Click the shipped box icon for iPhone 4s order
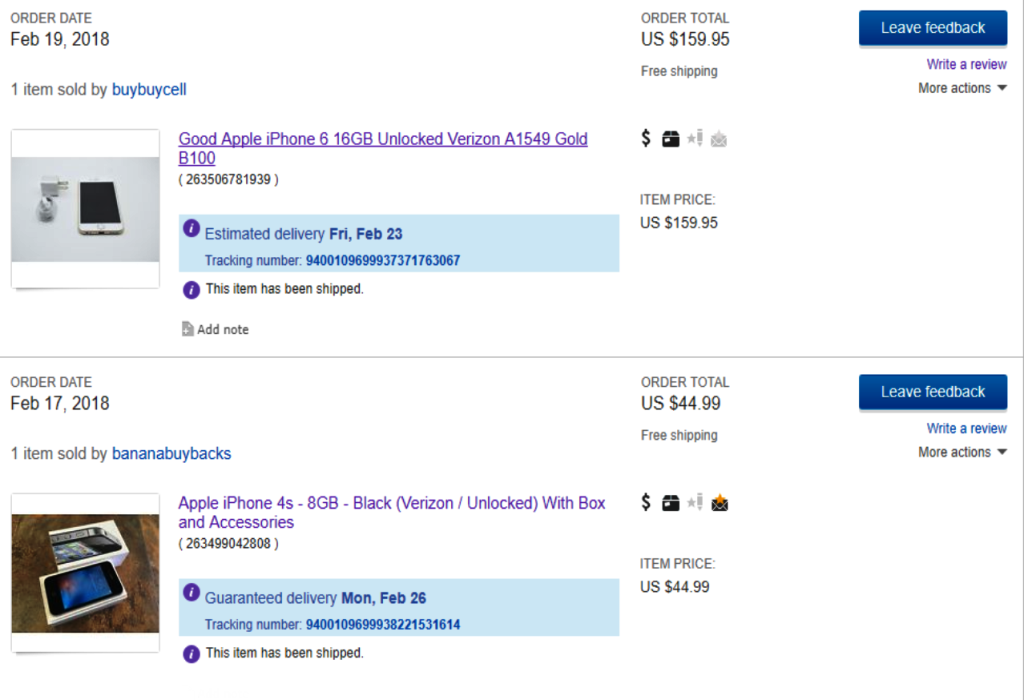Image resolution: width=1024 pixels, height=700 pixels. tap(671, 503)
